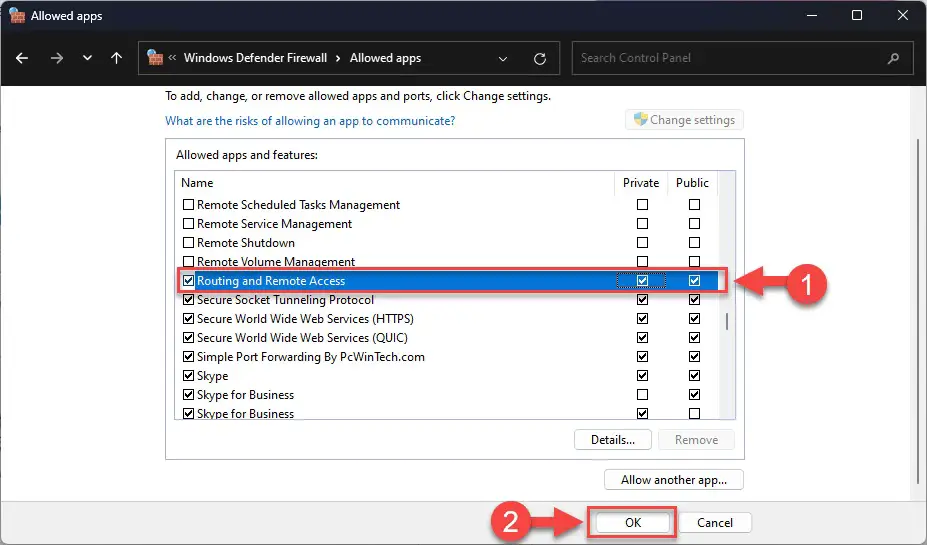Go up one level with up arrow
927x545 pixels.
(x=116, y=58)
